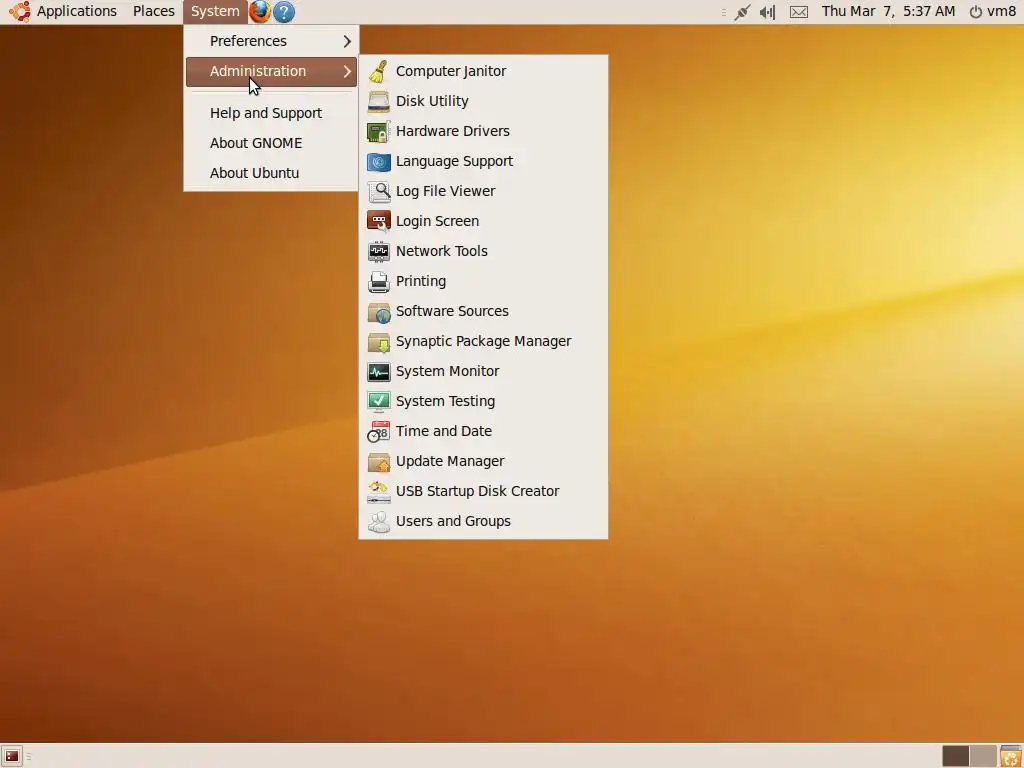Screen dimensions: 1024x768
Task: Open the mail envelope indicator
Action: tap(799, 12)
